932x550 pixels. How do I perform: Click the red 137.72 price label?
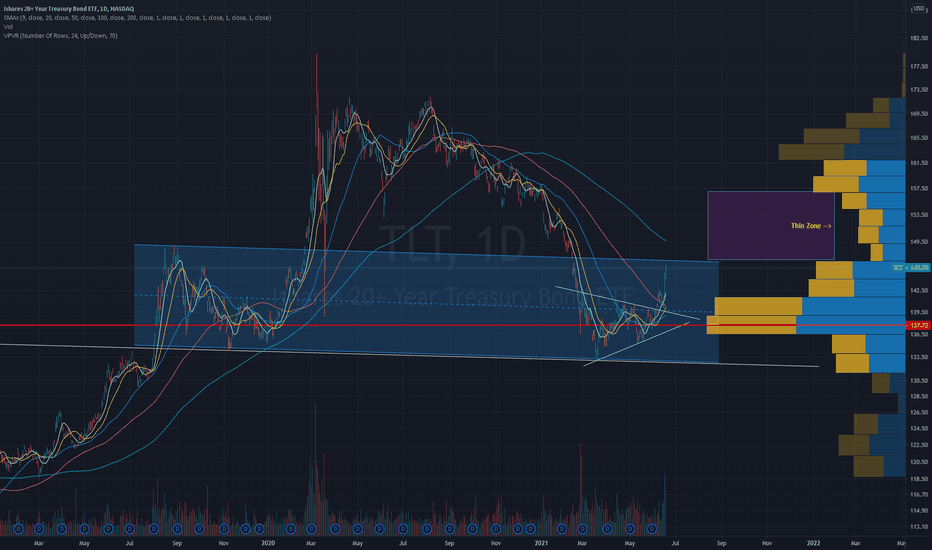click(918, 325)
